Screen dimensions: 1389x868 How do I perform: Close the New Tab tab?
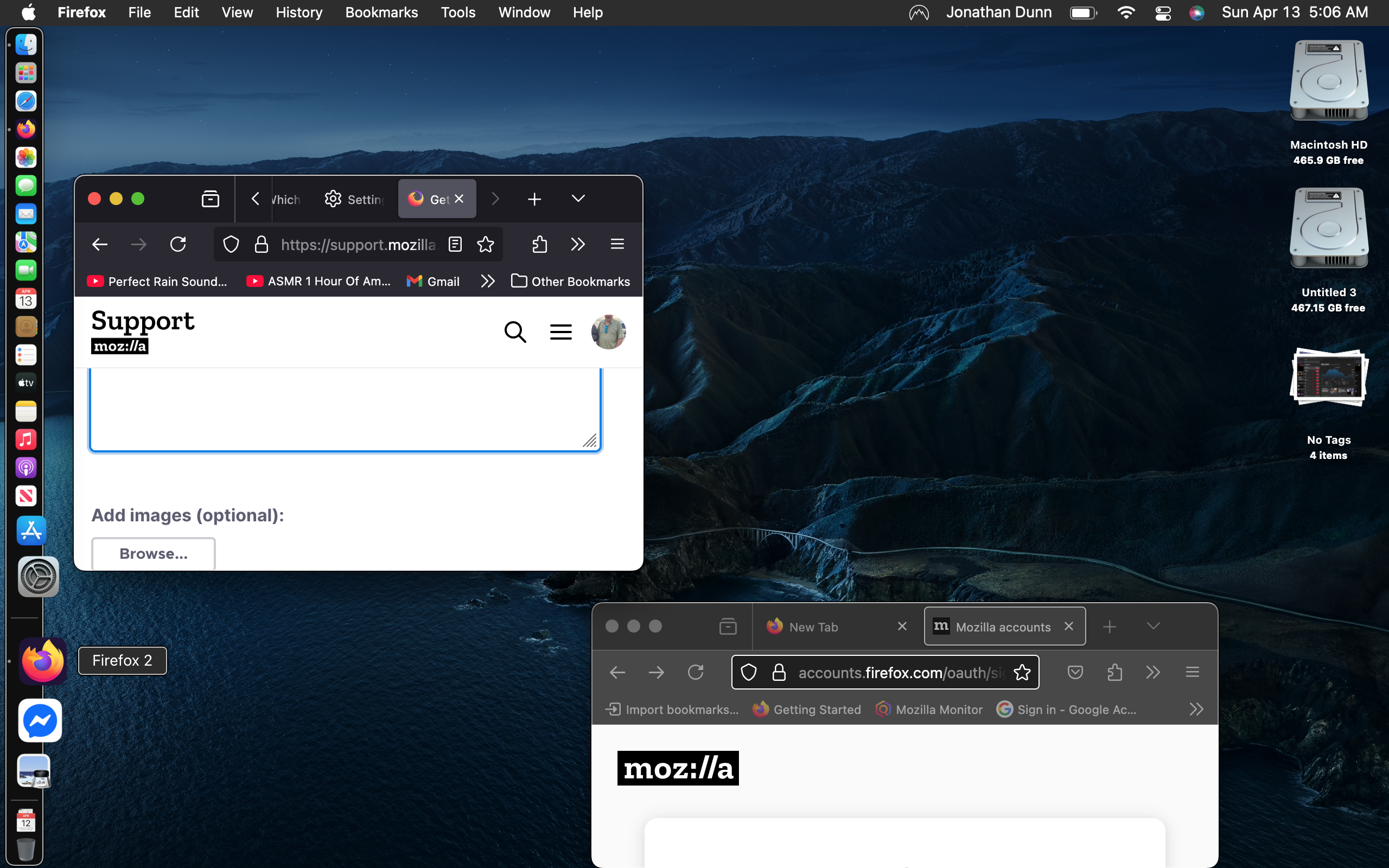(902, 626)
